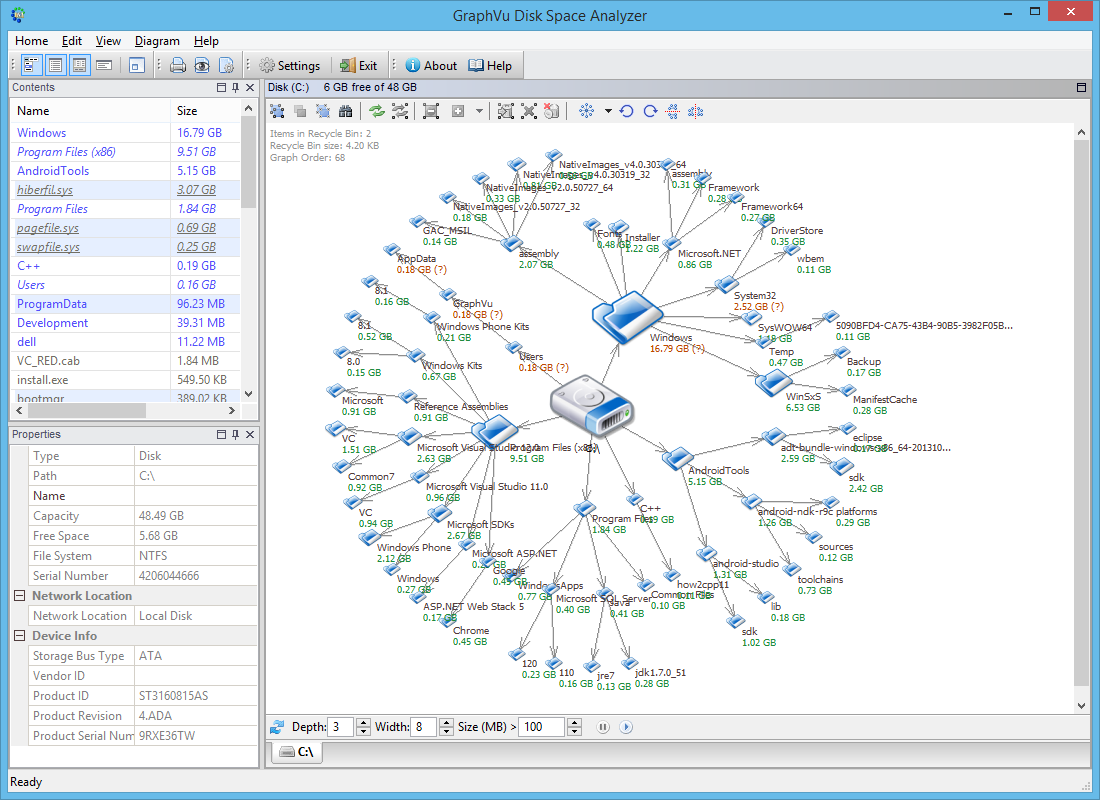Select the C:\ tab at bottom
Screen dimensions: 1100x800
[299, 752]
